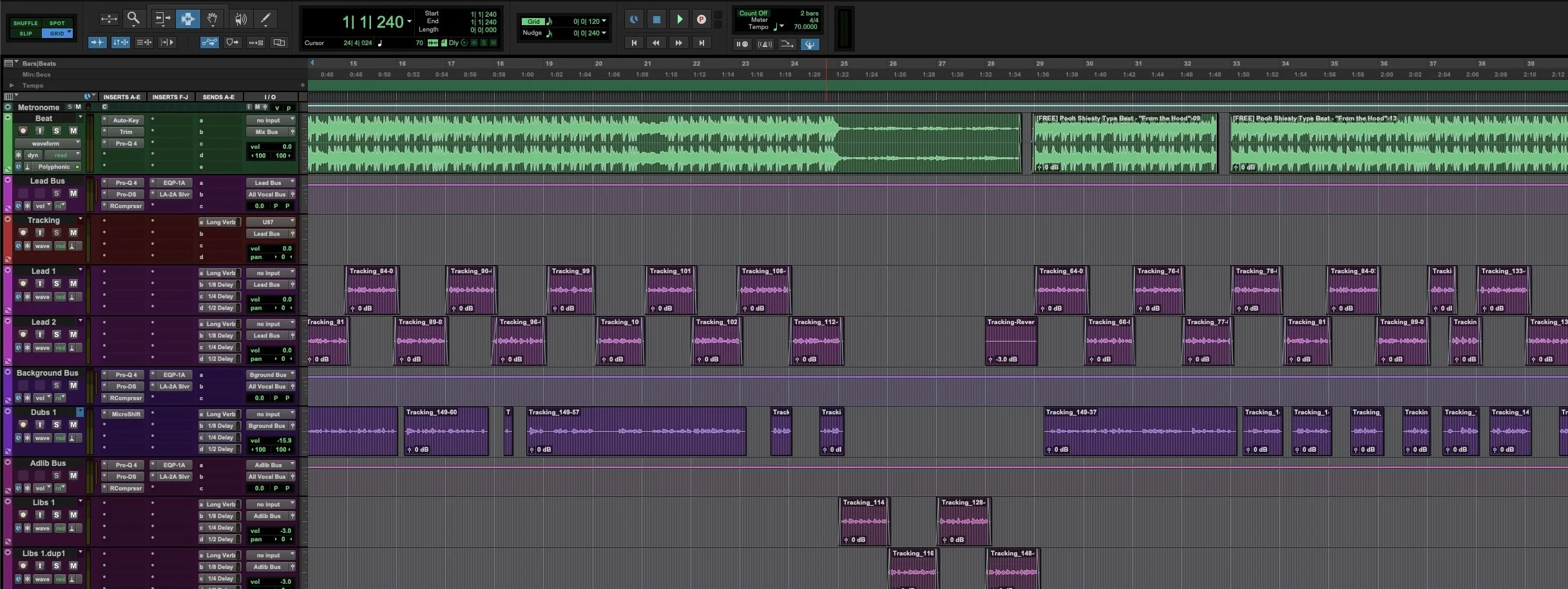Start playback with the Play button

click(679, 19)
